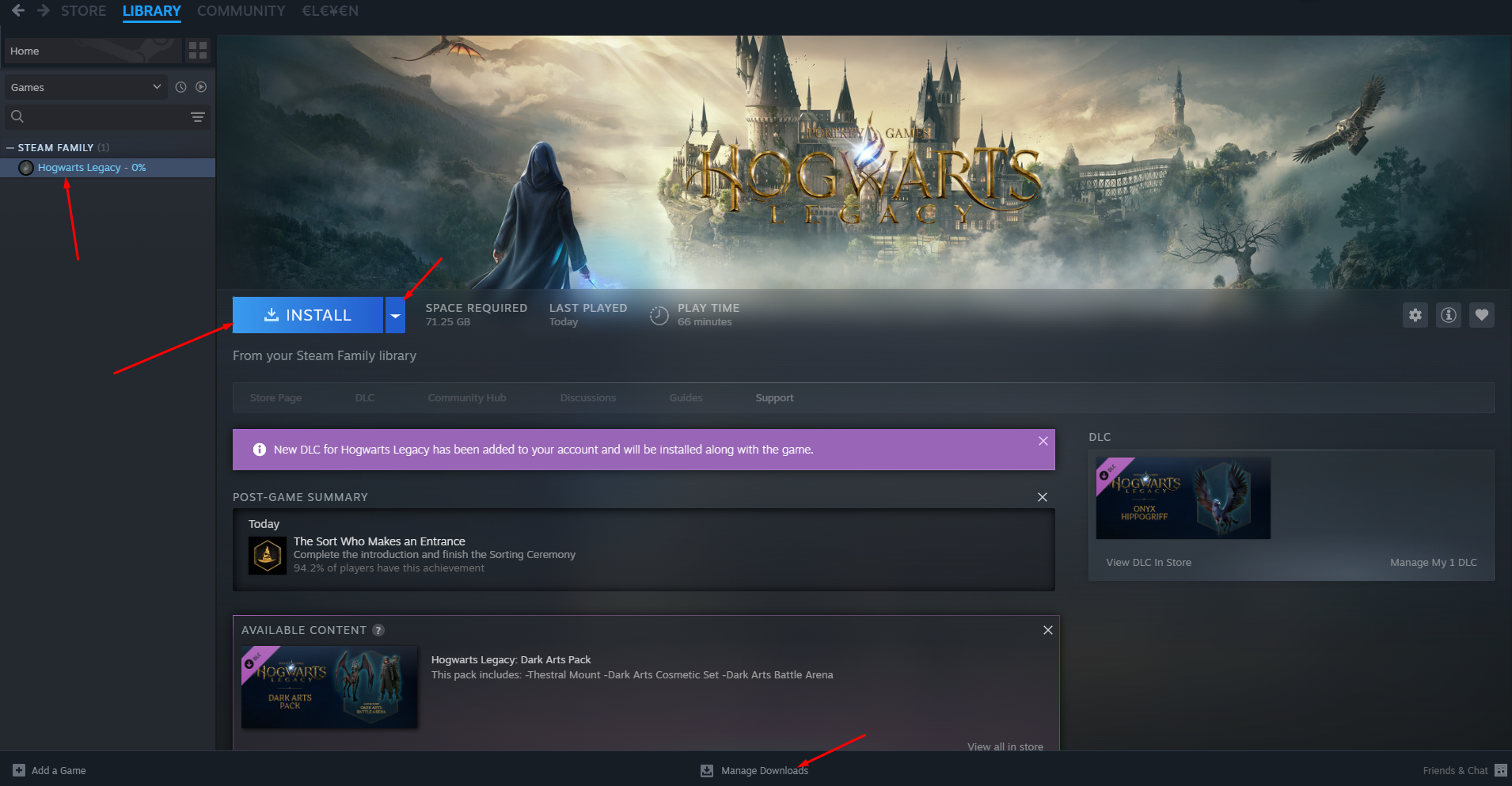Click PLAY TIME 66 minutes text
1512x786 pixels.
point(709,314)
